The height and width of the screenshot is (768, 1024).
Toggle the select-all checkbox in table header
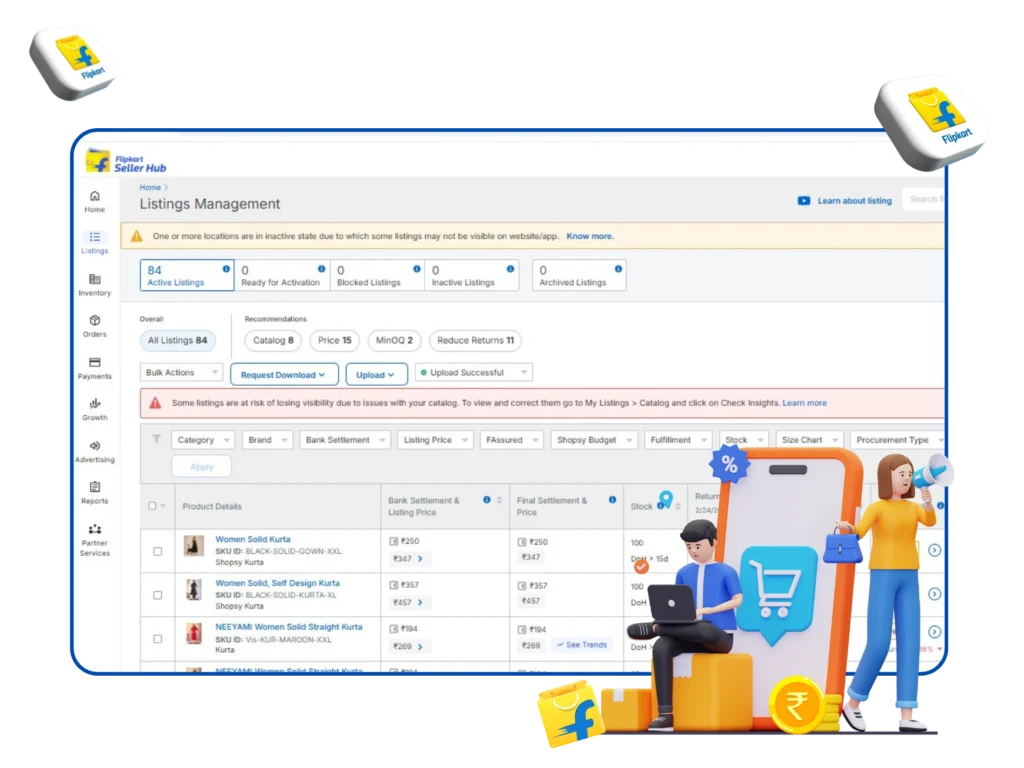(x=153, y=506)
